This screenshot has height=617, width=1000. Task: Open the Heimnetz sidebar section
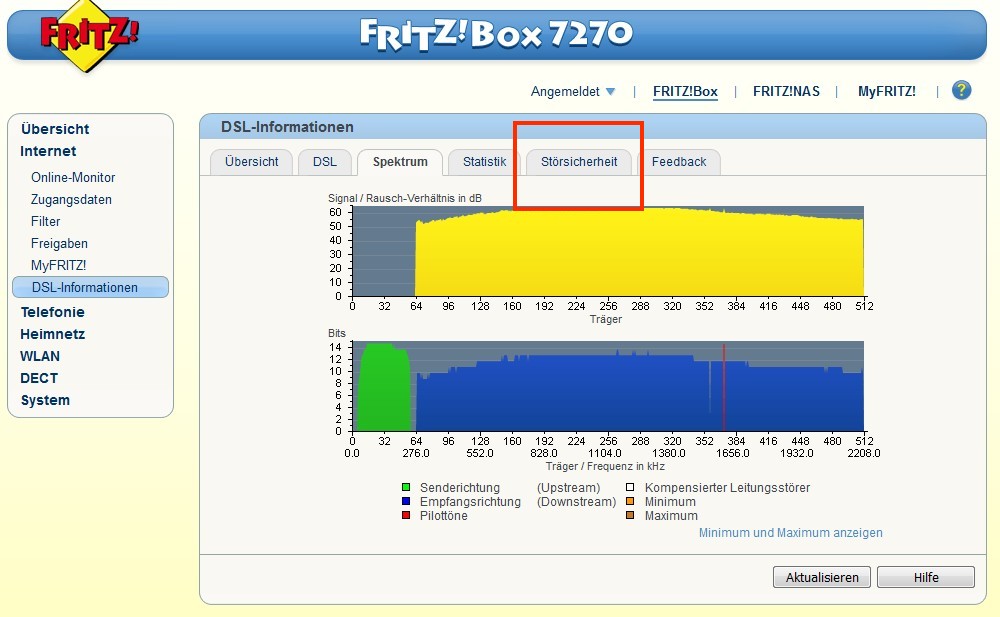[x=52, y=334]
